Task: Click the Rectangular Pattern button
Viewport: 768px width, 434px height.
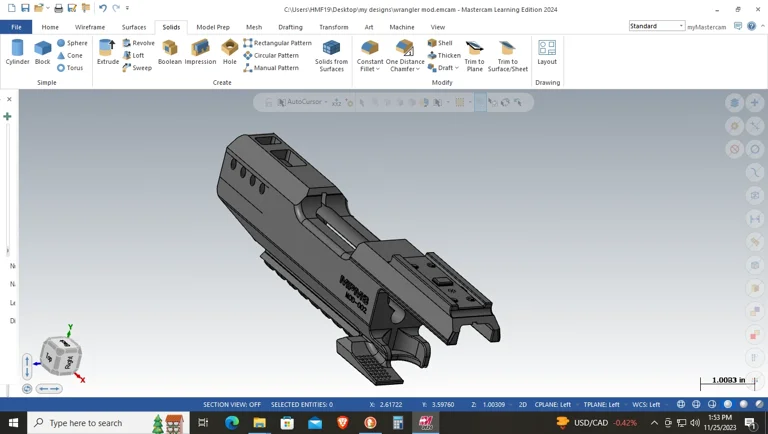Action: [277, 43]
